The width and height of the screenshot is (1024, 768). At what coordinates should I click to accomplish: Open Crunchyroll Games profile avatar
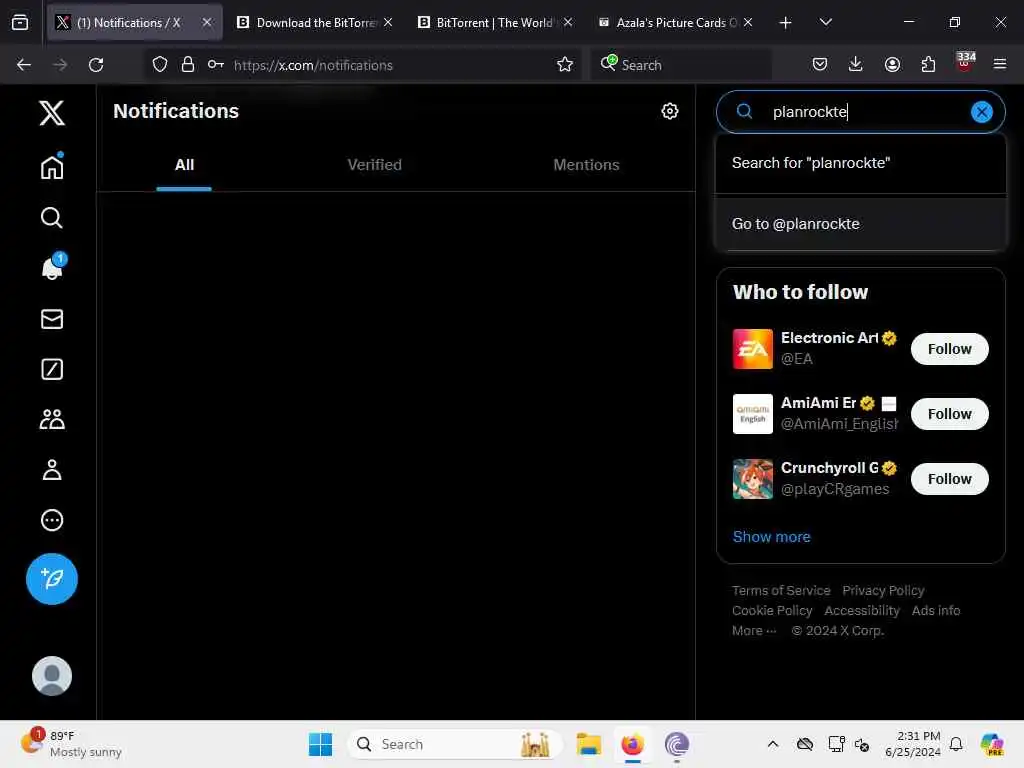752,479
